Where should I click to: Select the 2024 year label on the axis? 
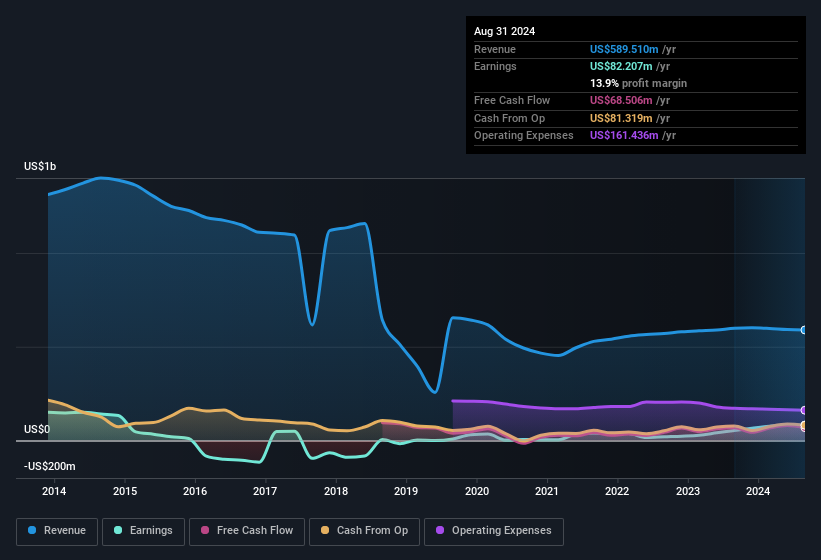758,491
